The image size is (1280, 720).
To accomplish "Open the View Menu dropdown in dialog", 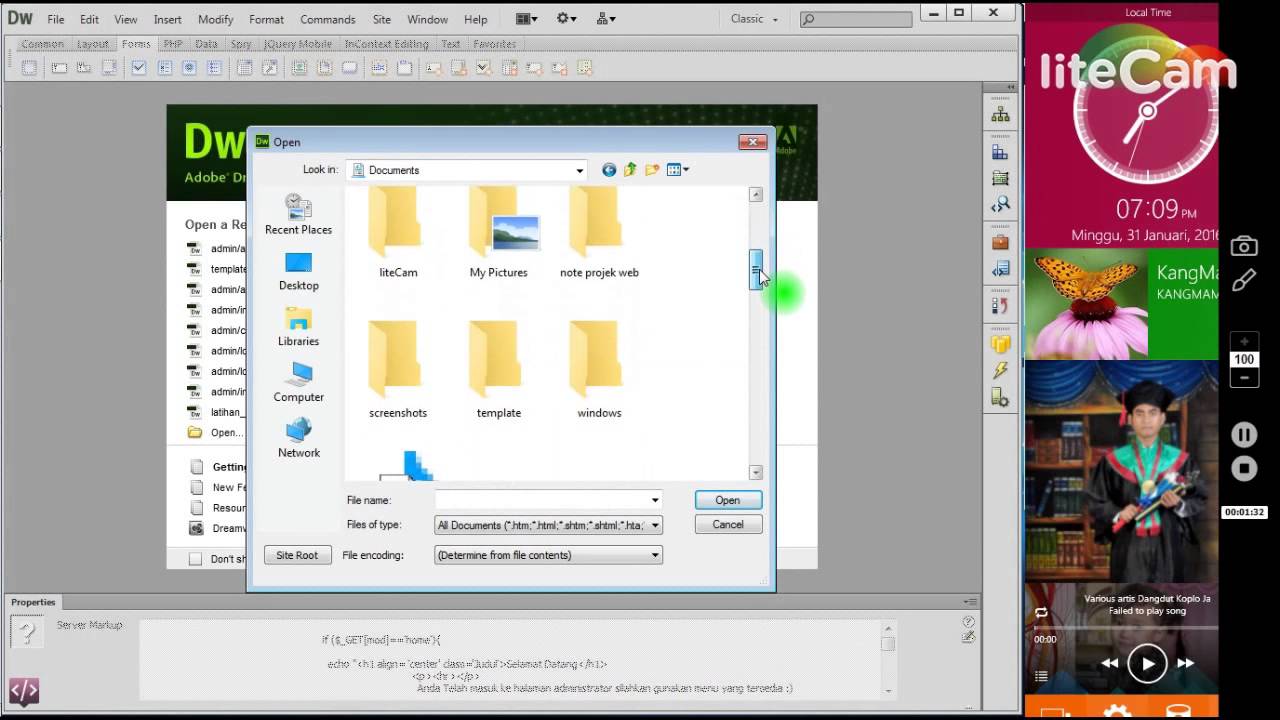I will point(678,170).
